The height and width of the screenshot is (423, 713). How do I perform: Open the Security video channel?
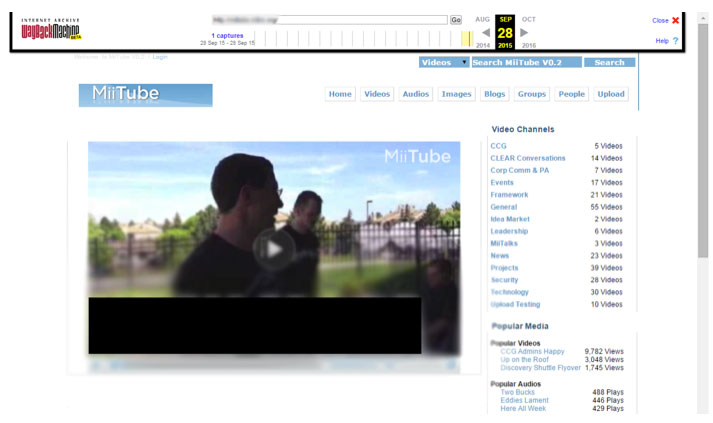tap(504, 280)
